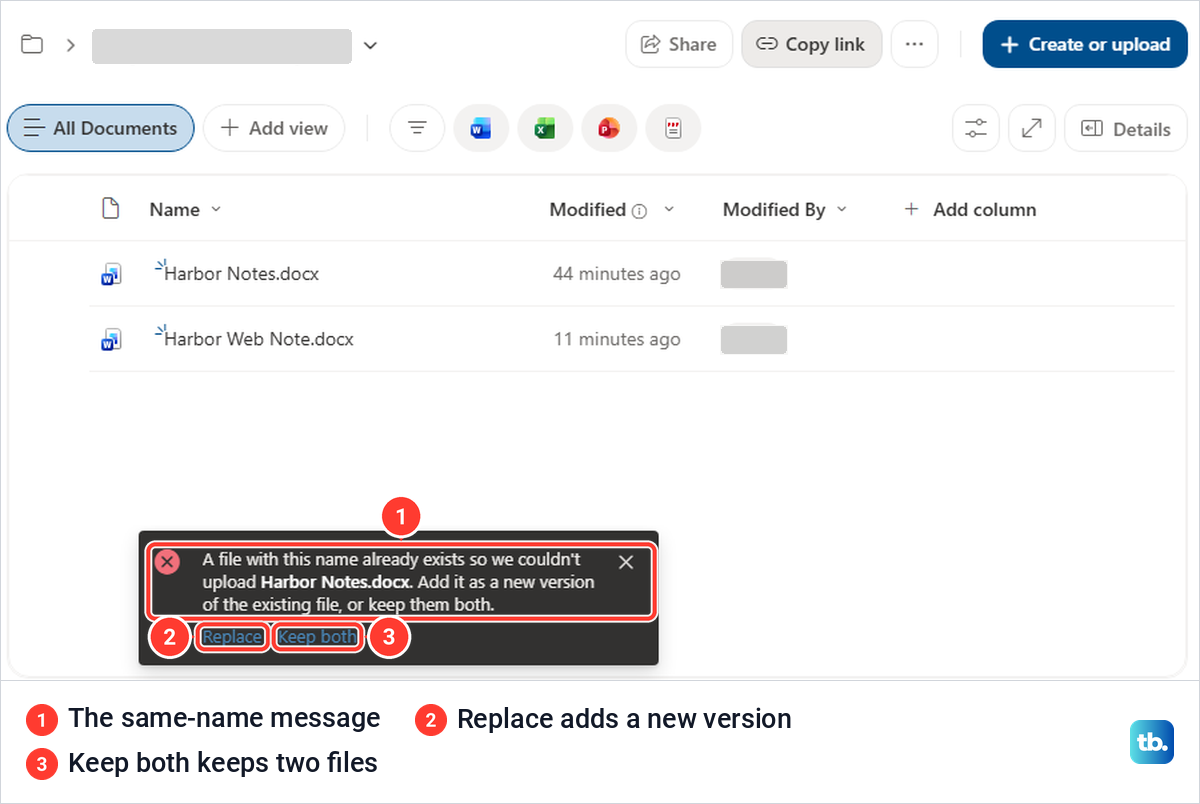This screenshot has width=1200, height=804.
Task: Open the view settings sliders icon
Action: 975,128
